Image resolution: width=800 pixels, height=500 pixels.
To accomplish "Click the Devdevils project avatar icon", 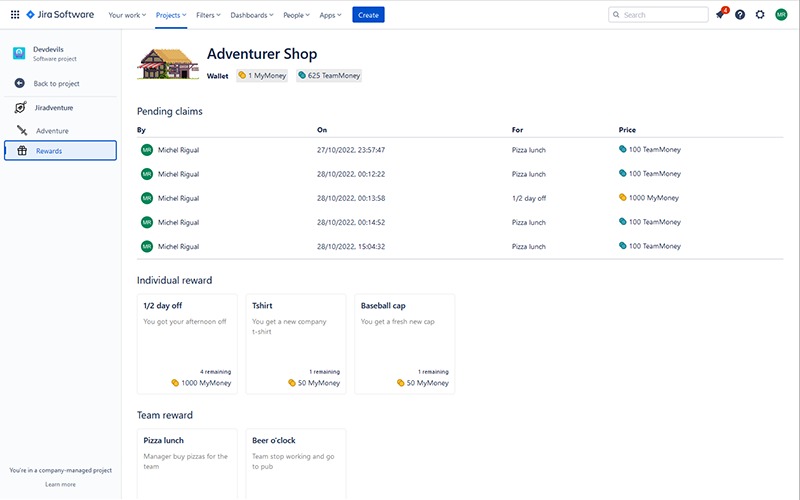I will [19, 53].
